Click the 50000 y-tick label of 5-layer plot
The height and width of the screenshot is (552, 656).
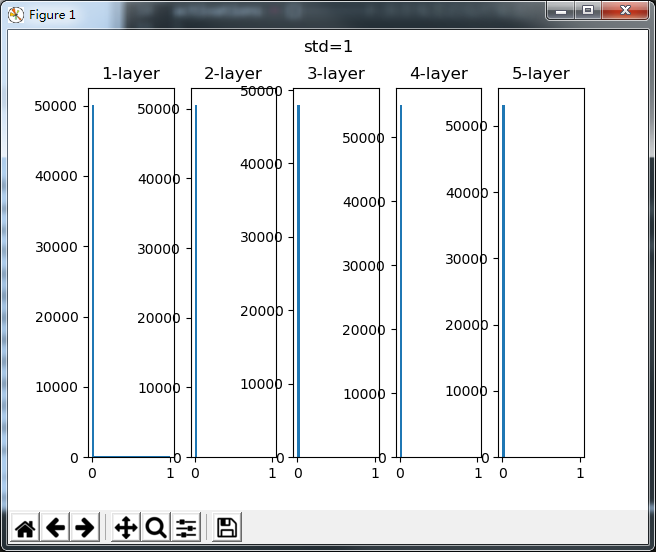466,126
